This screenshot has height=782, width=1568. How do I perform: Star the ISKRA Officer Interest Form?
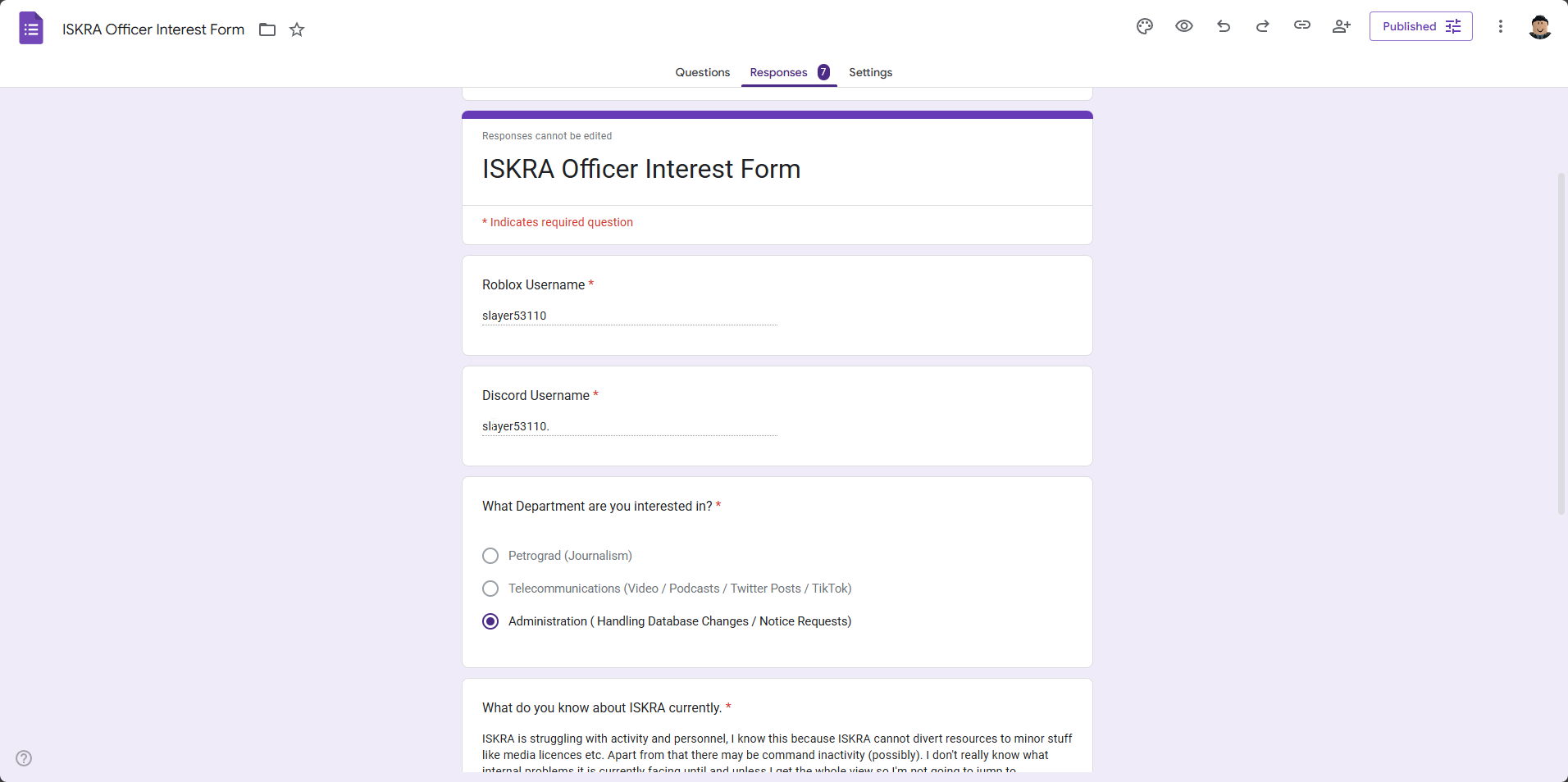pyautogui.click(x=297, y=30)
